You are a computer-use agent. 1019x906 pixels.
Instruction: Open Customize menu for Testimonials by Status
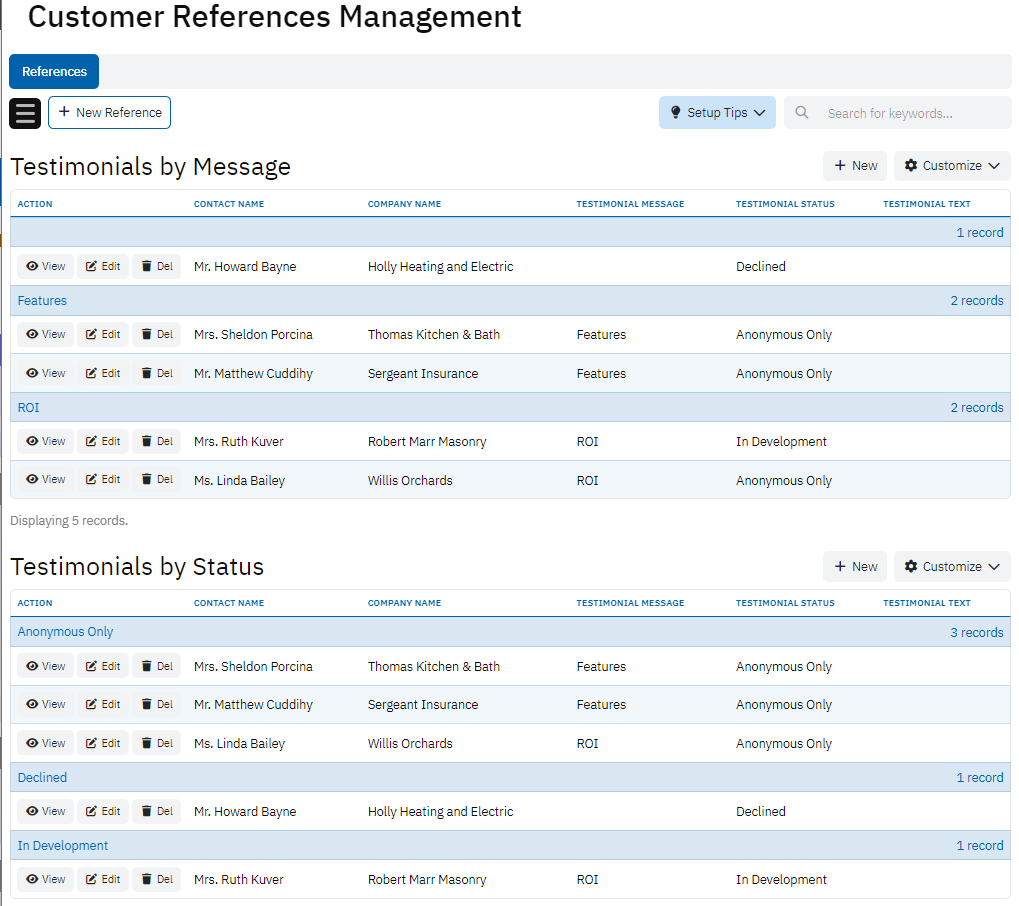(952, 567)
